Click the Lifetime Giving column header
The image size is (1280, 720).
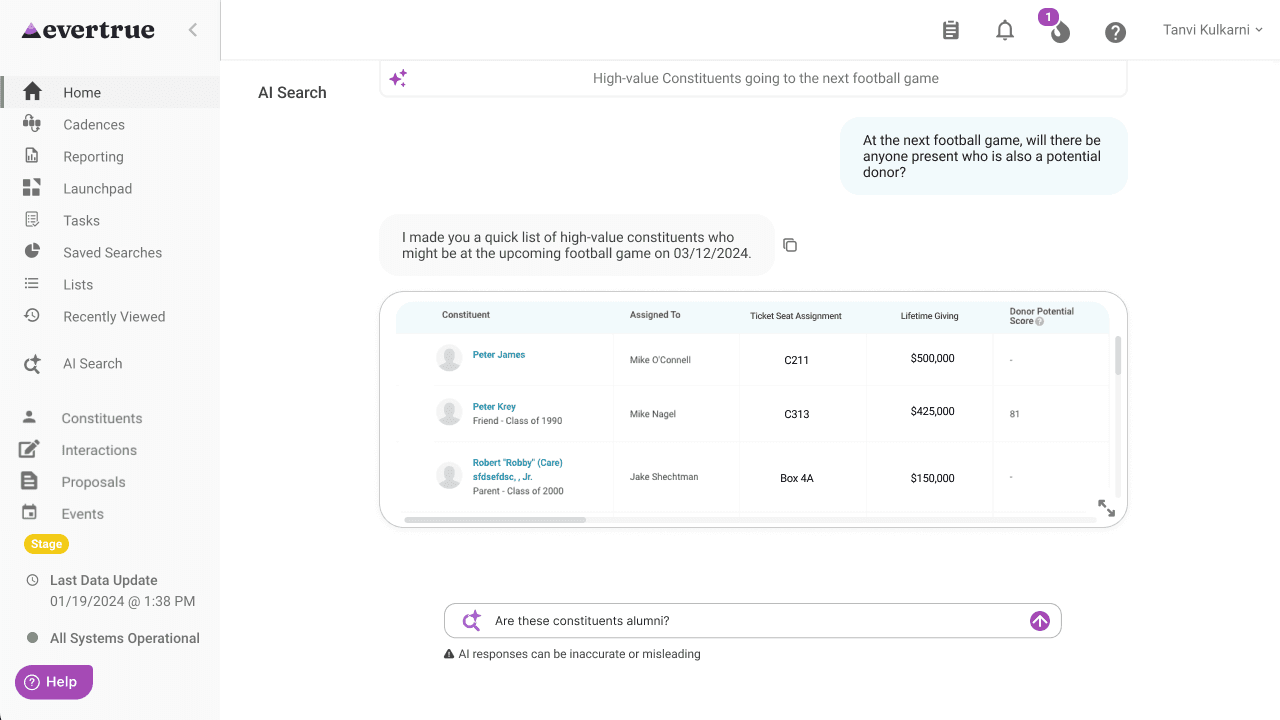point(929,316)
